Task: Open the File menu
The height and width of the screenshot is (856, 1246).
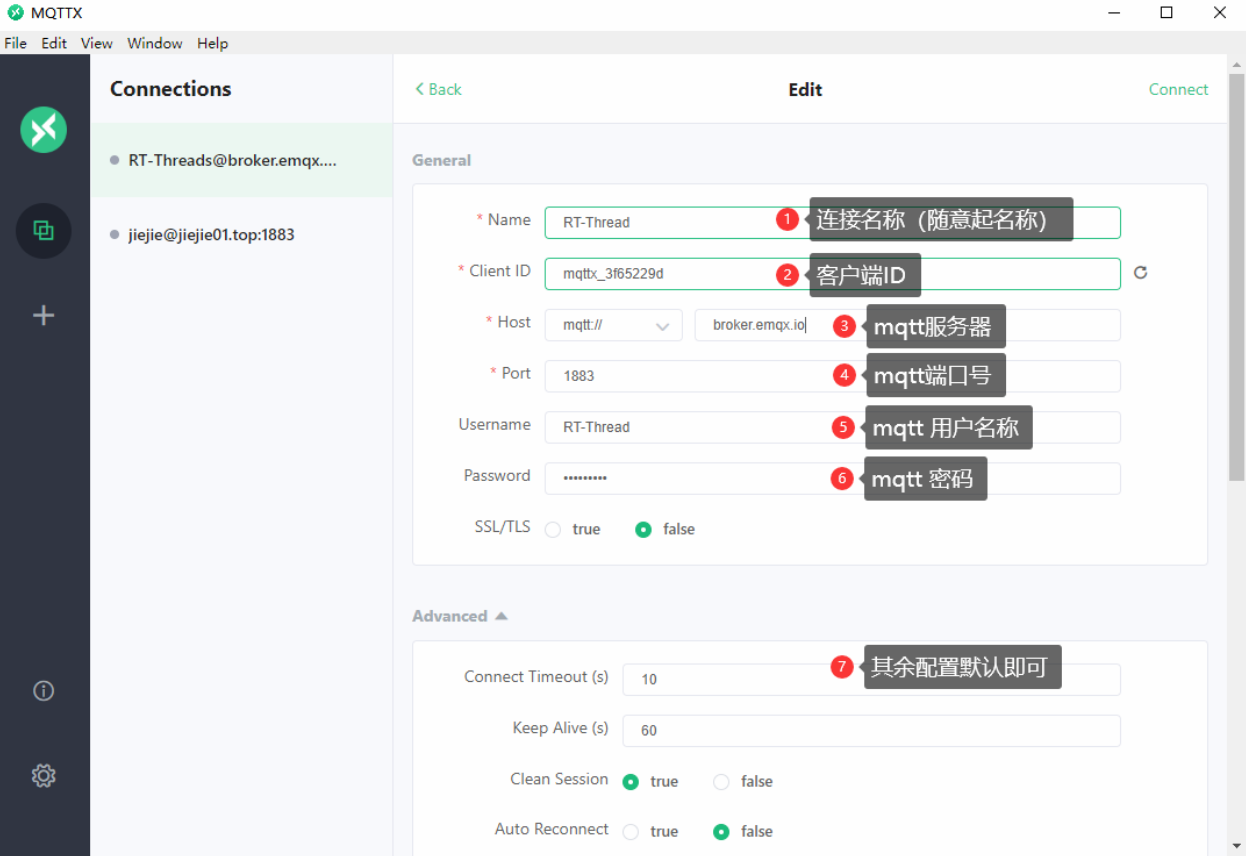Action: coord(15,43)
